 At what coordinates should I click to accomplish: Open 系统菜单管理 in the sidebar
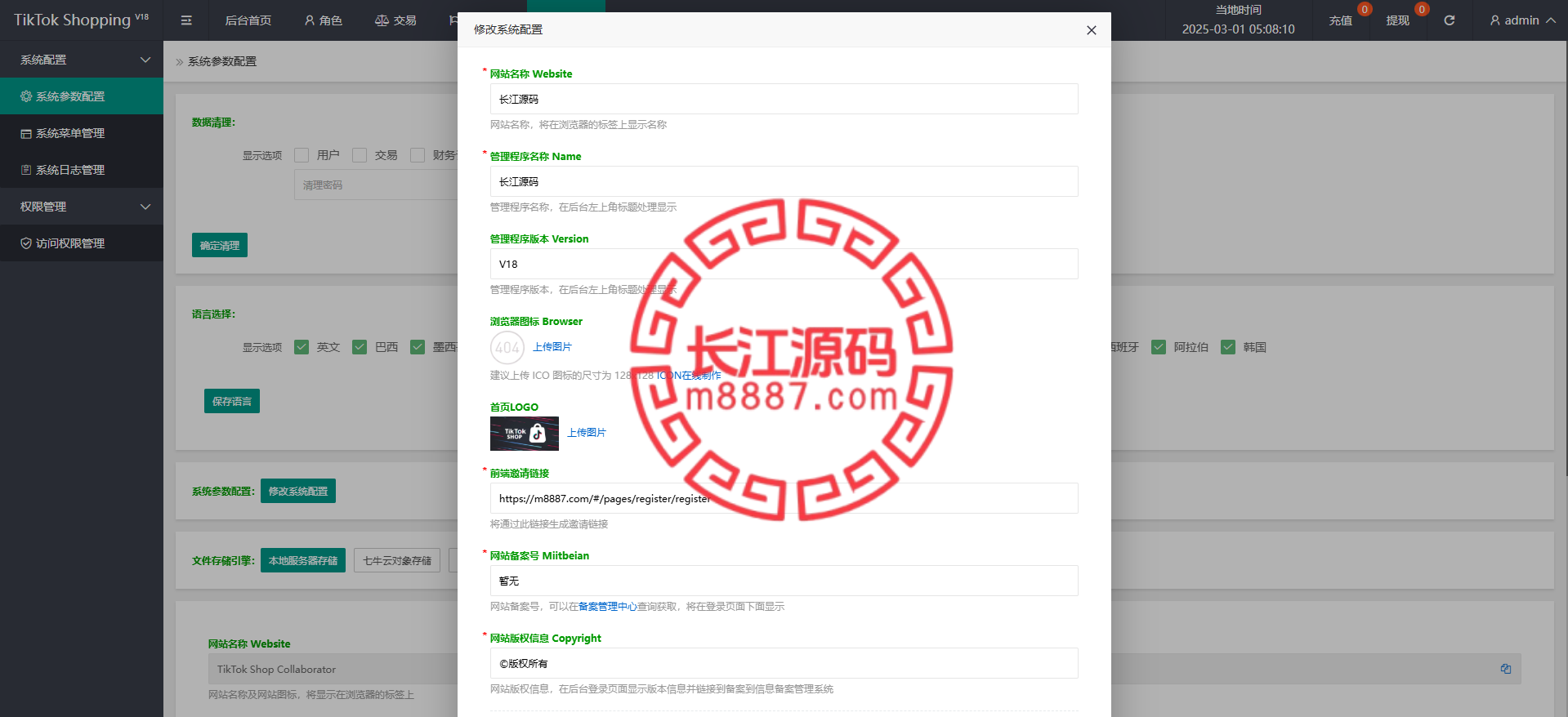82,133
